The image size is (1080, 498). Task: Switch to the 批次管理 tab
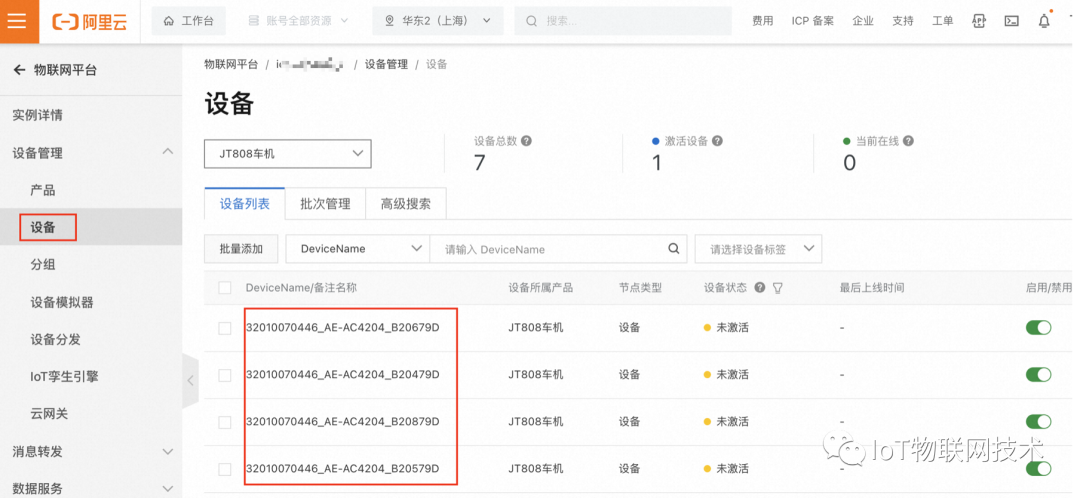pos(325,204)
